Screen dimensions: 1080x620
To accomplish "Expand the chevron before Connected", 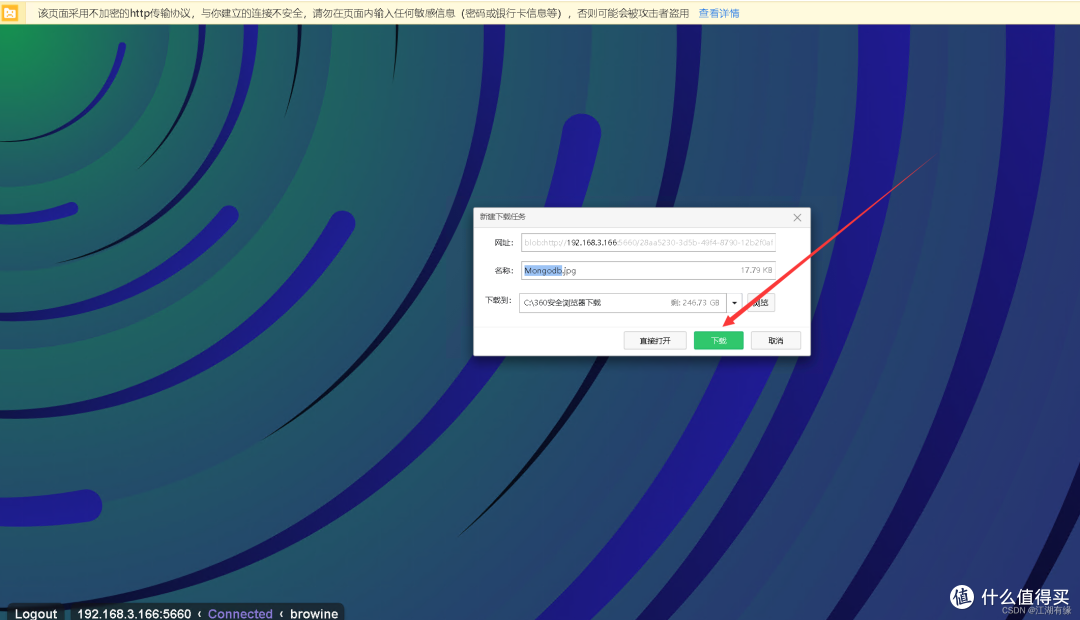I will point(200,613).
